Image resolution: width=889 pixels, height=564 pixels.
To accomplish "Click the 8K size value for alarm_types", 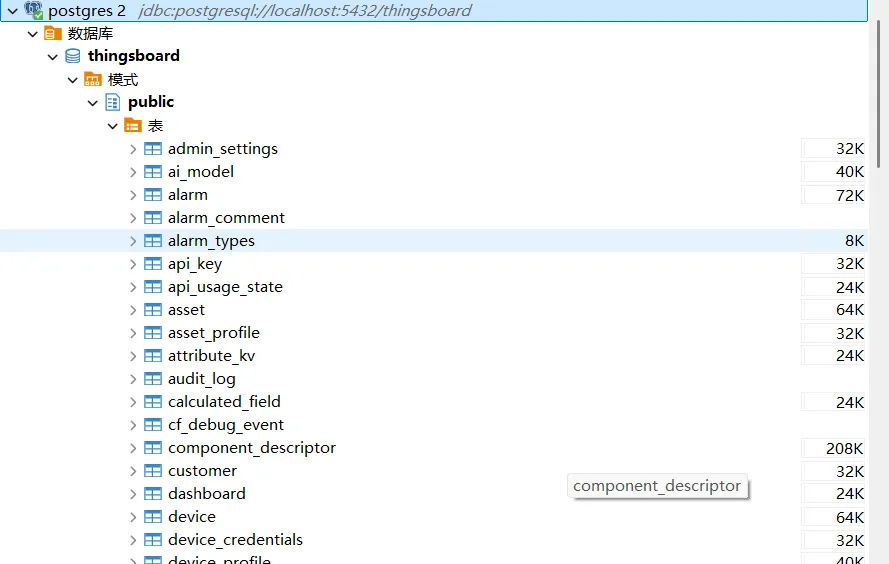I will tap(854, 241).
